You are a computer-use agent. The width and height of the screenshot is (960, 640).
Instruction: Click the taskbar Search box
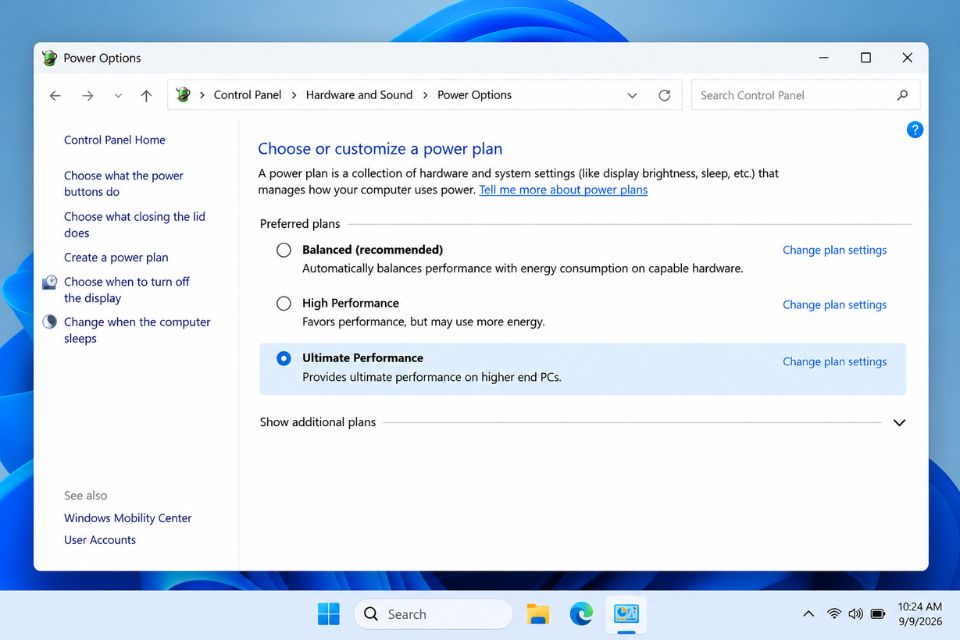[x=433, y=614]
